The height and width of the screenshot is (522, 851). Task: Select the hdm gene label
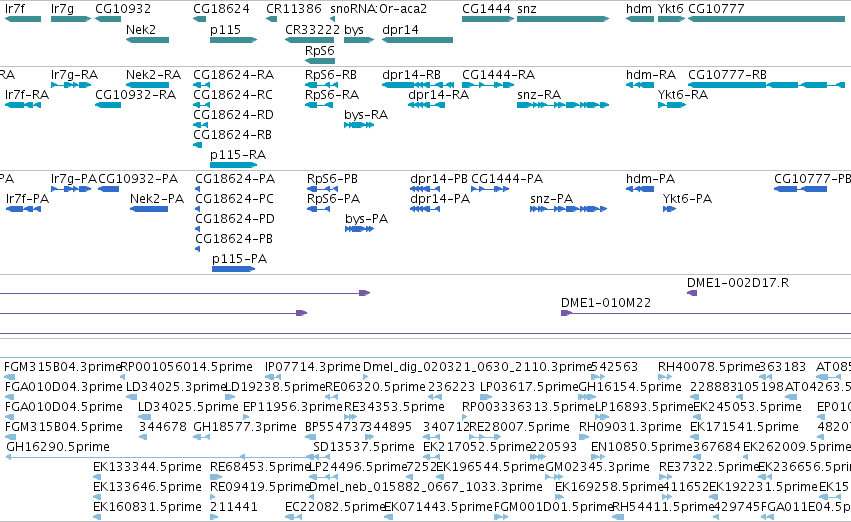pyautogui.click(x=639, y=9)
